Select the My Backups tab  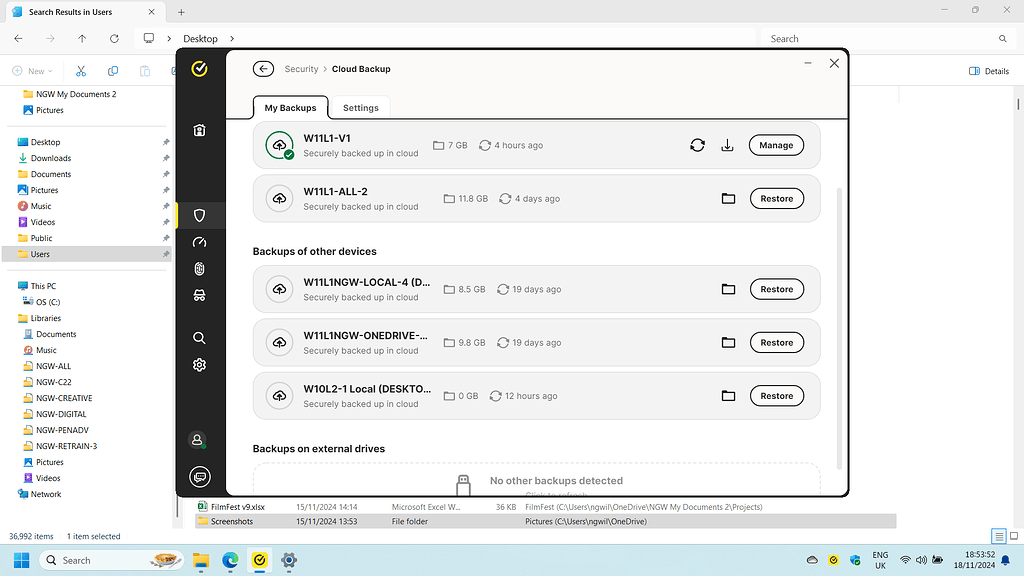[290, 107]
